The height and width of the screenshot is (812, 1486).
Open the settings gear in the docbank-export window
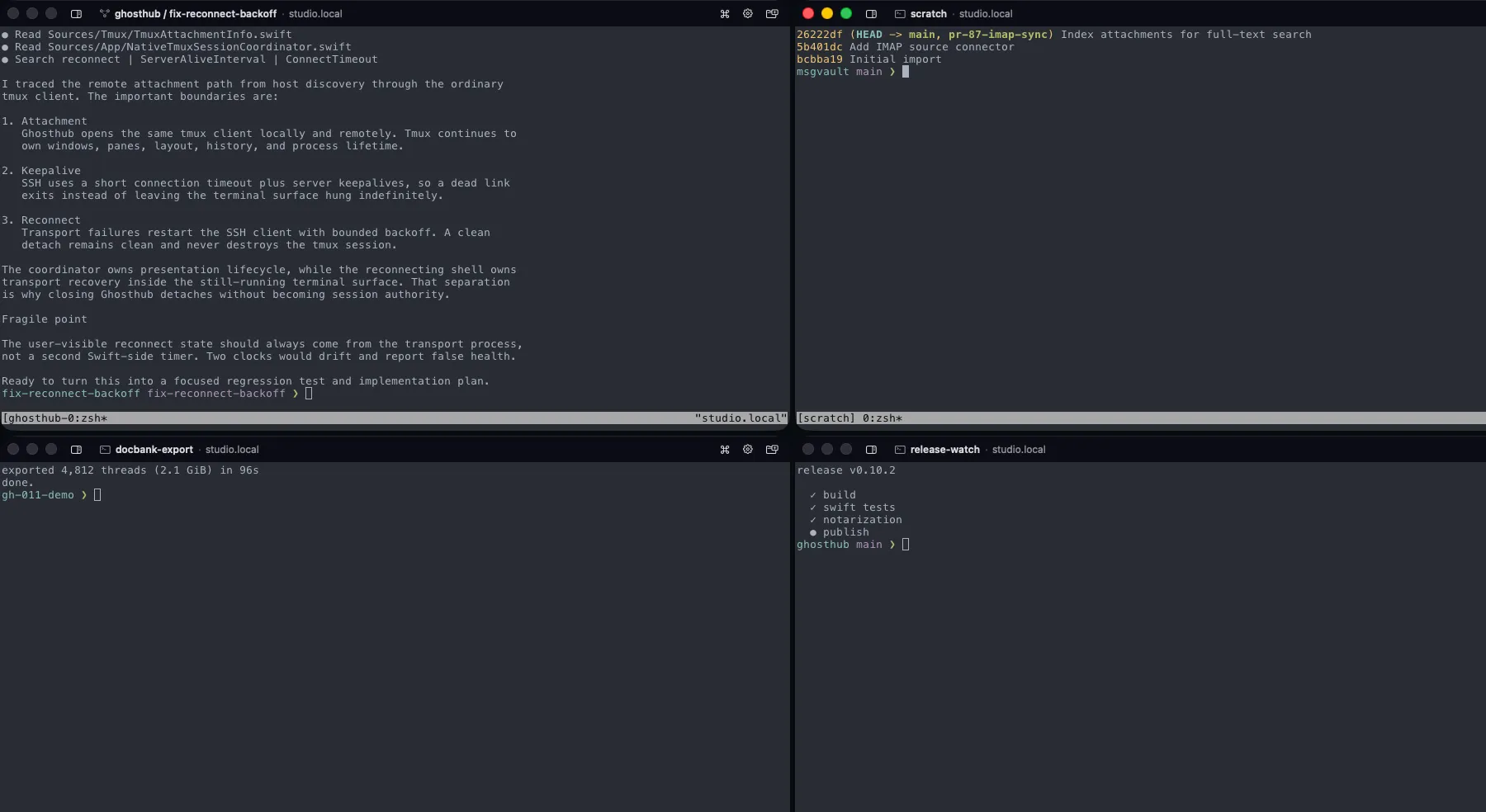tap(748, 449)
